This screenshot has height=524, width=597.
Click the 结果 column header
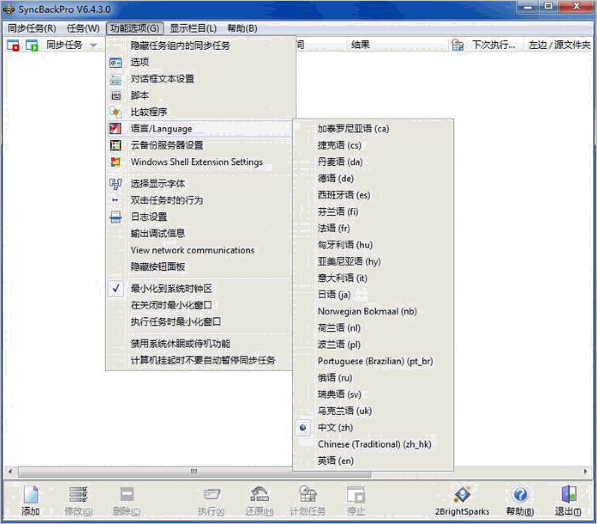(x=360, y=45)
